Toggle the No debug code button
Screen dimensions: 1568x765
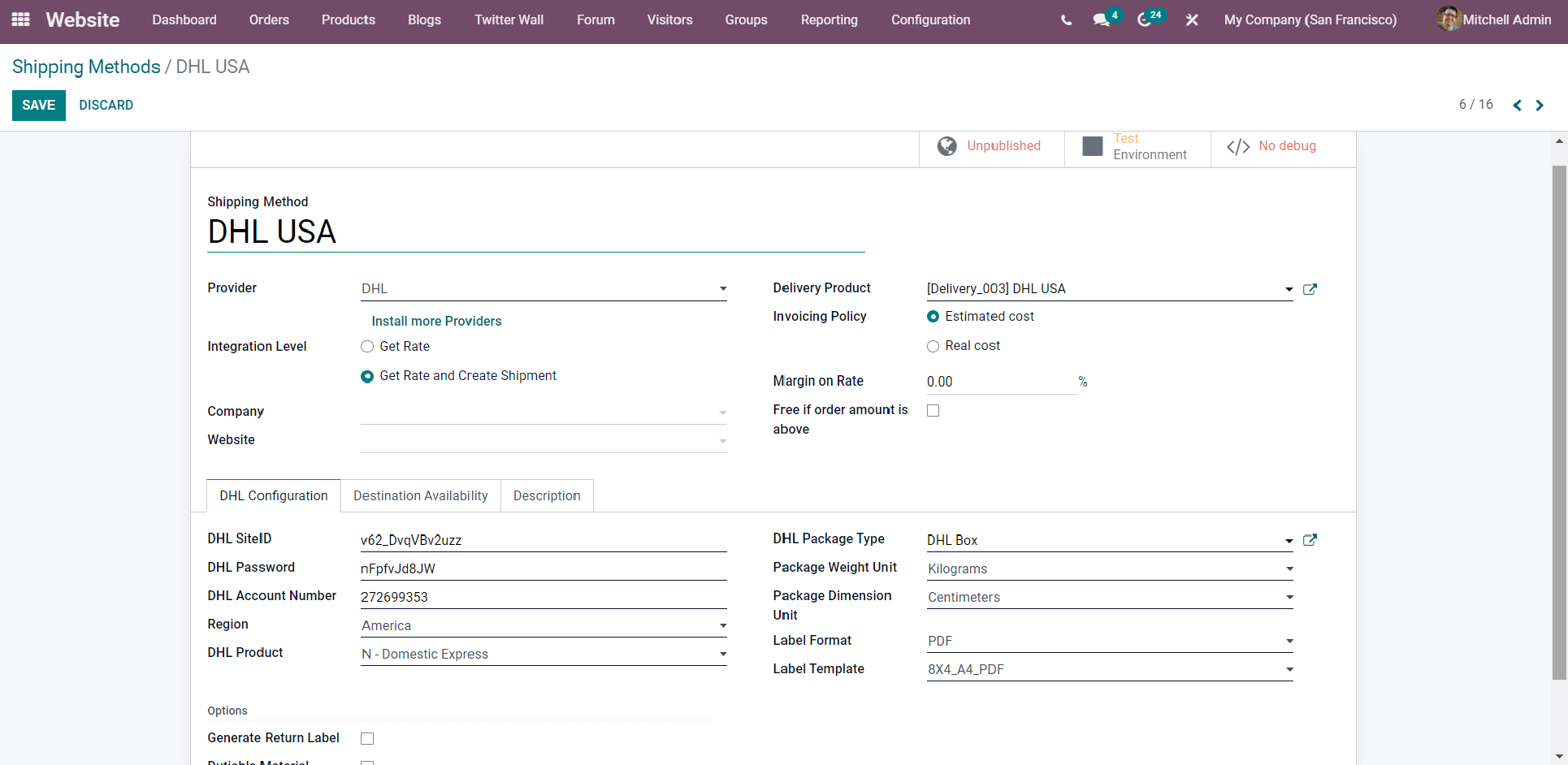[x=1283, y=147]
